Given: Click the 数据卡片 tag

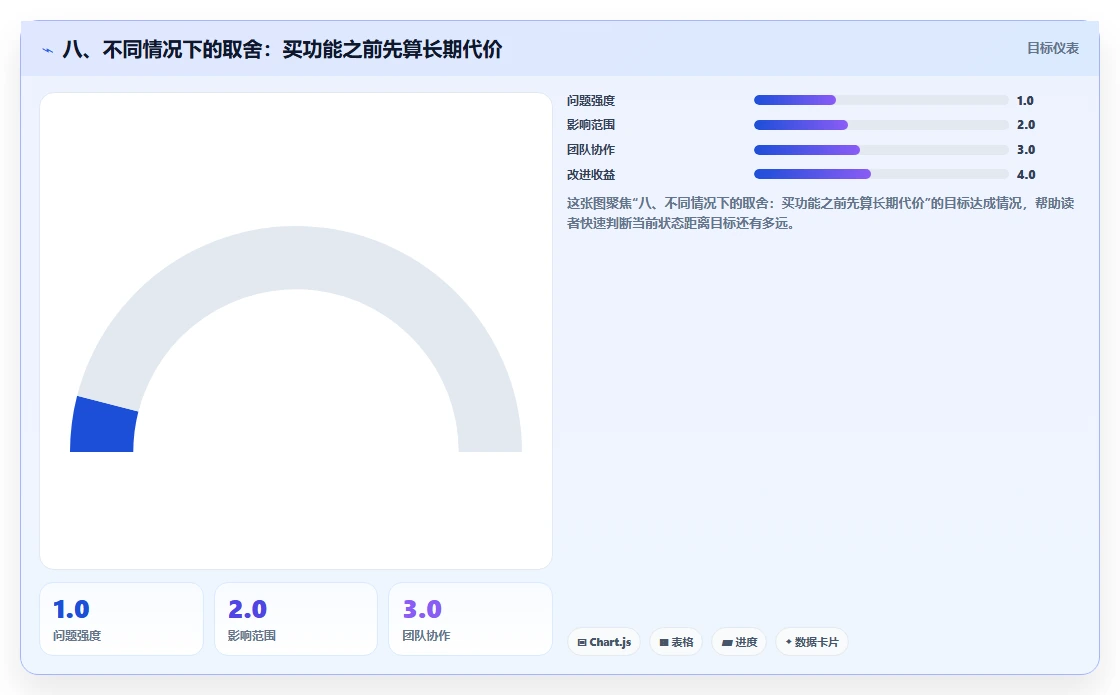Looking at the screenshot, I should pyautogui.click(x=811, y=642).
